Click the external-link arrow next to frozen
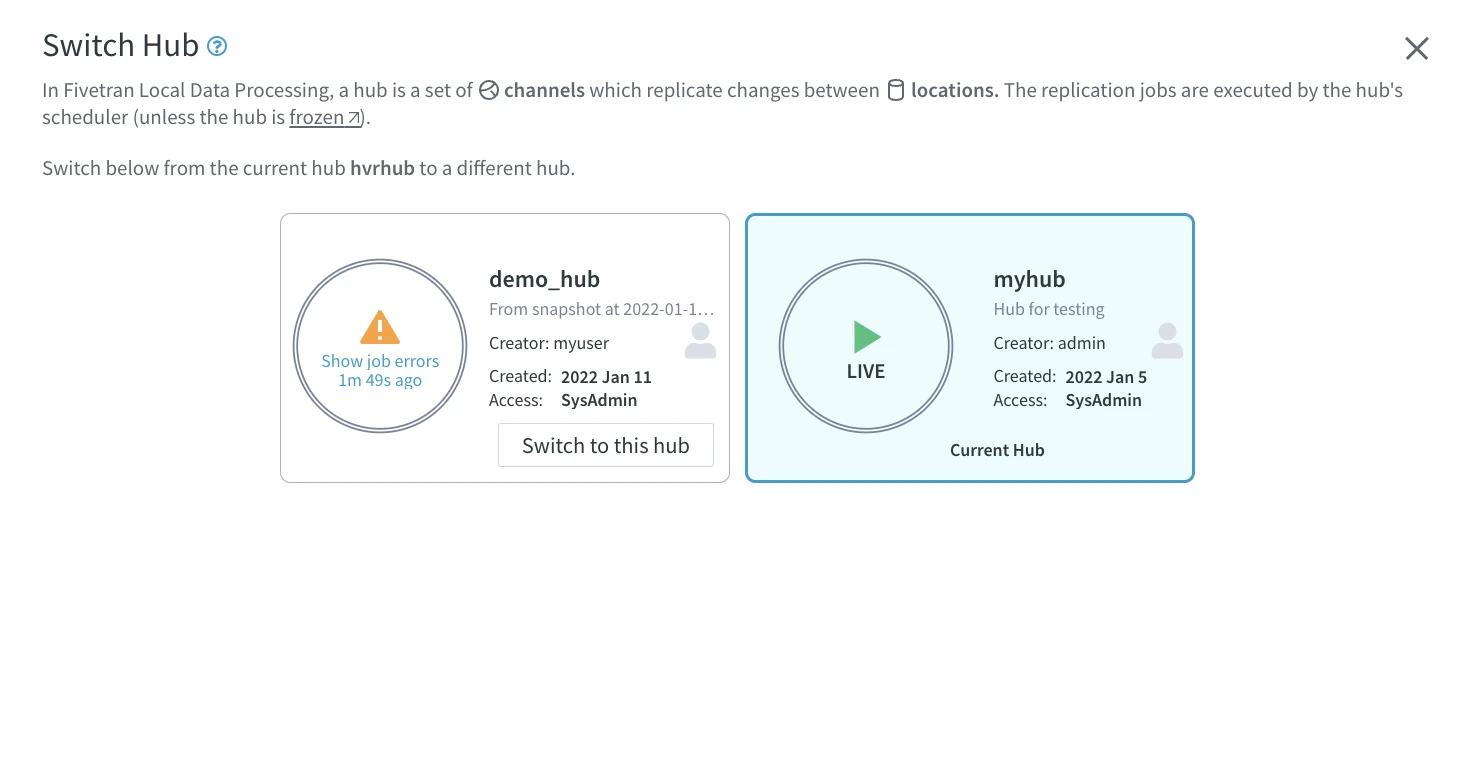 click(352, 117)
